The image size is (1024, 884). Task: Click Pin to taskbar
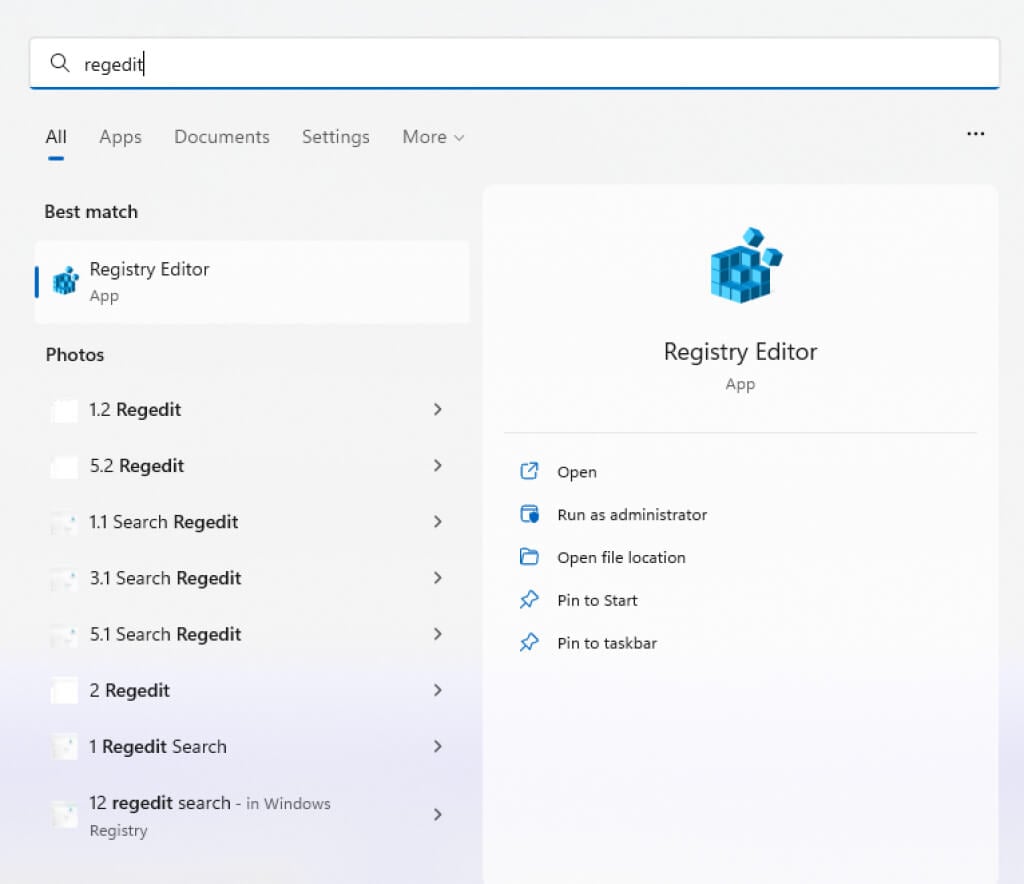click(607, 643)
